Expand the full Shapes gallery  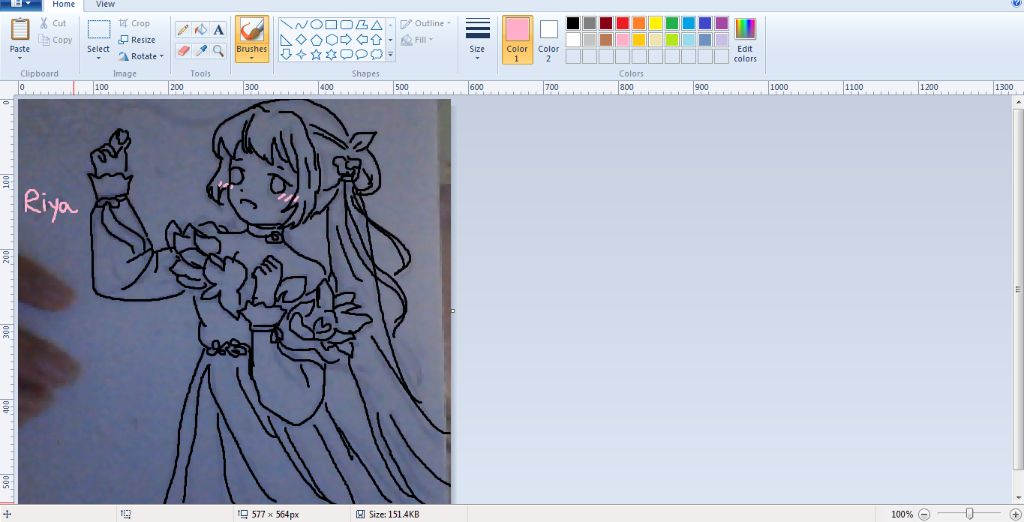pyautogui.click(x=391, y=55)
